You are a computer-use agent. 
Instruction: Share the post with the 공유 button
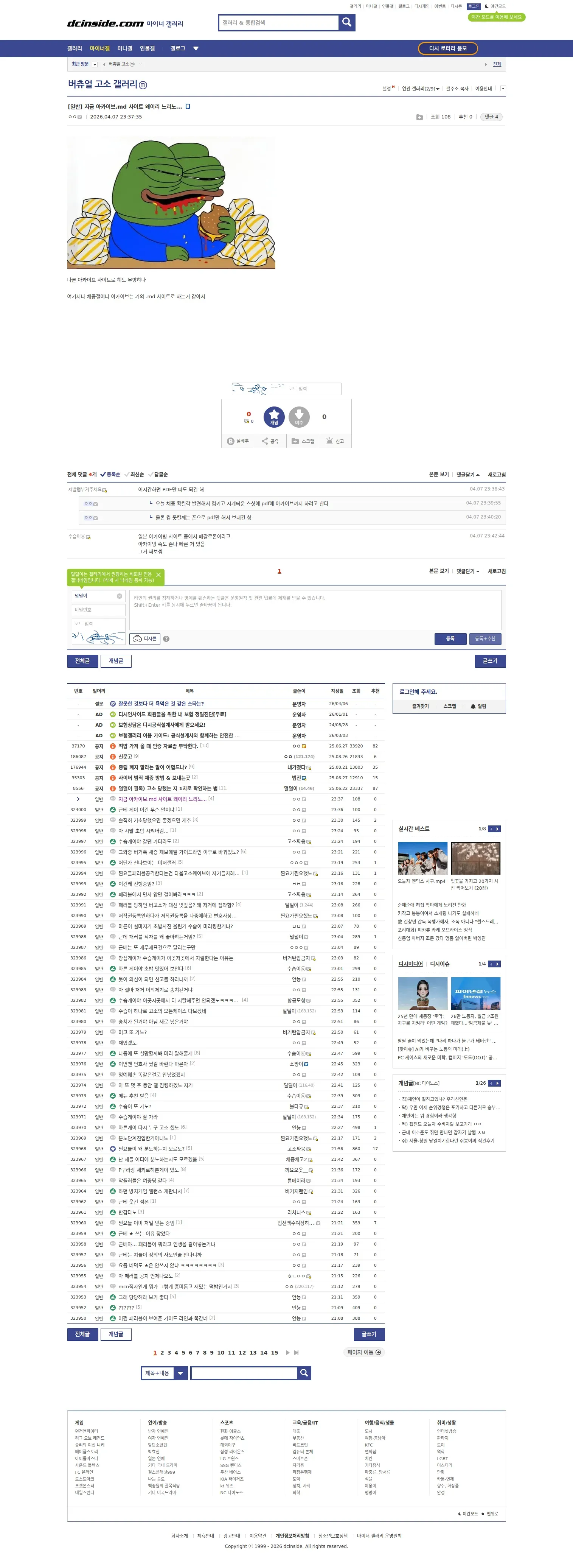(270, 441)
